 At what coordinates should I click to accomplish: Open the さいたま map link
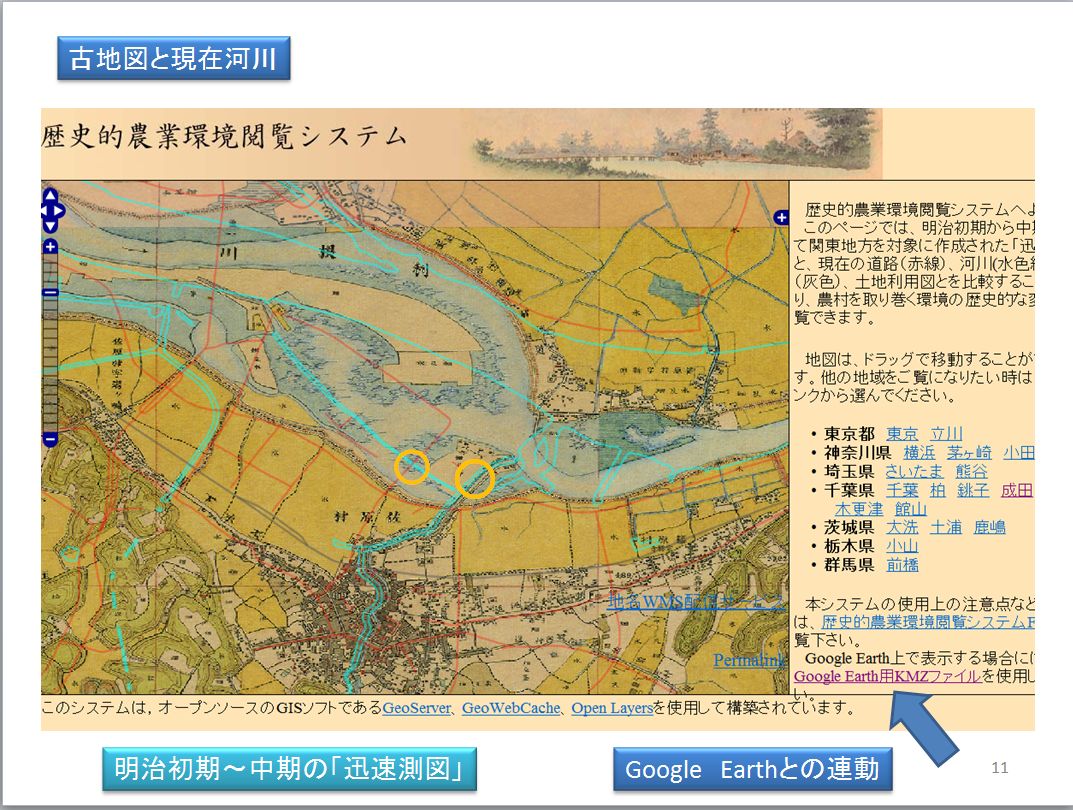tap(914, 471)
